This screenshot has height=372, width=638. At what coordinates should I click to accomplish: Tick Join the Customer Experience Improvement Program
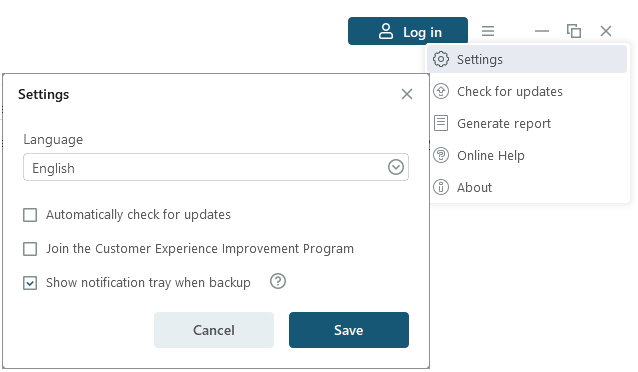pos(30,249)
